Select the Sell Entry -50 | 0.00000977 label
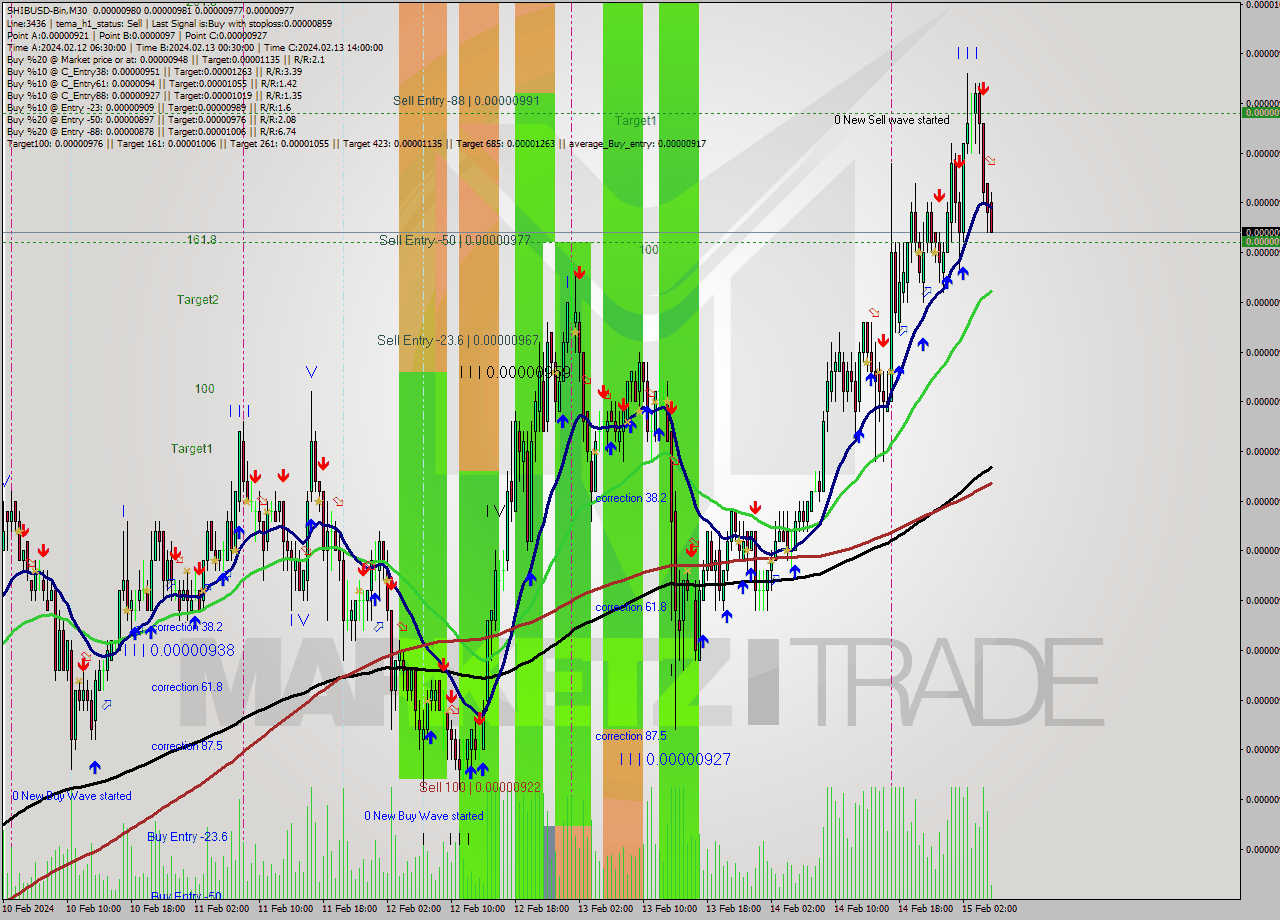Viewport: 1280px width, 920px height. [454, 240]
